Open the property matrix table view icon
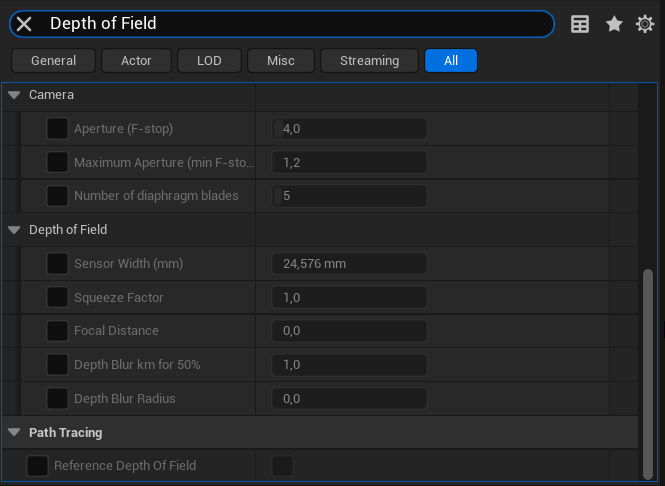This screenshot has width=665, height=486. [x=580, y=24]
